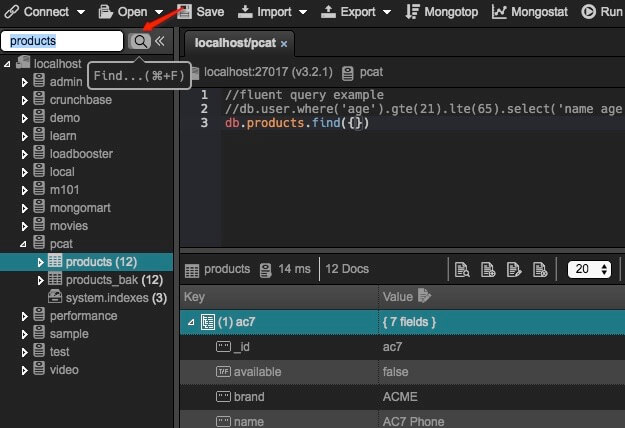Viewport: 625px width, 428px height.
Task: Click the Value column edit icon
Action: [x=424, y=296]
